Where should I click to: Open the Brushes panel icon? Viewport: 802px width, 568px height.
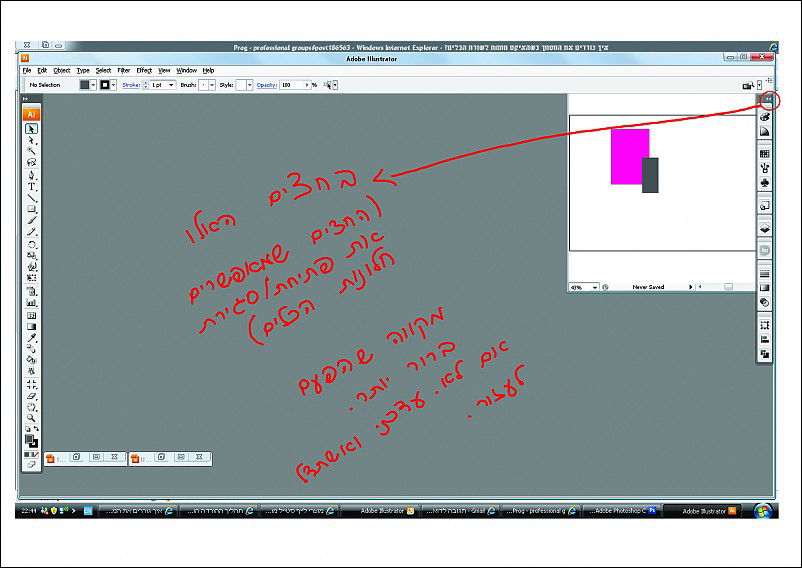pos(765,168)
